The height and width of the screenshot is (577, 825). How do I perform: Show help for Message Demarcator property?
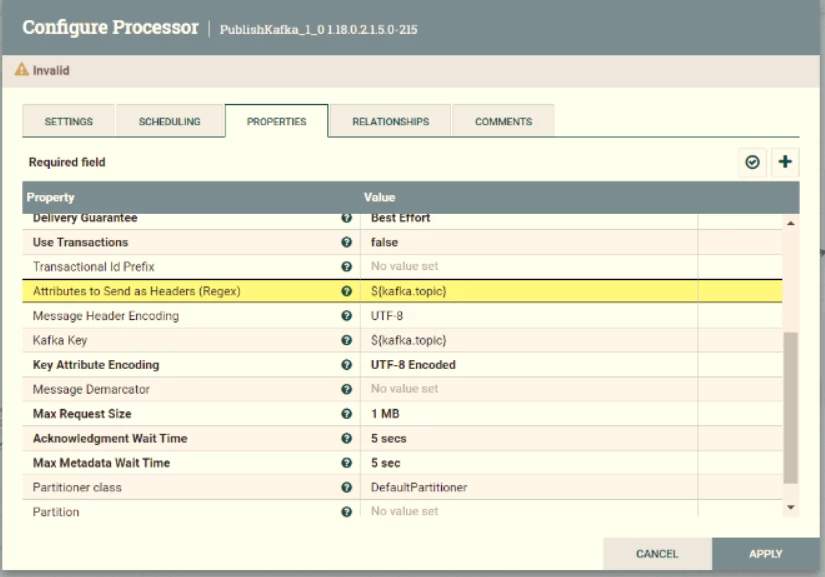tap(346, 389)
